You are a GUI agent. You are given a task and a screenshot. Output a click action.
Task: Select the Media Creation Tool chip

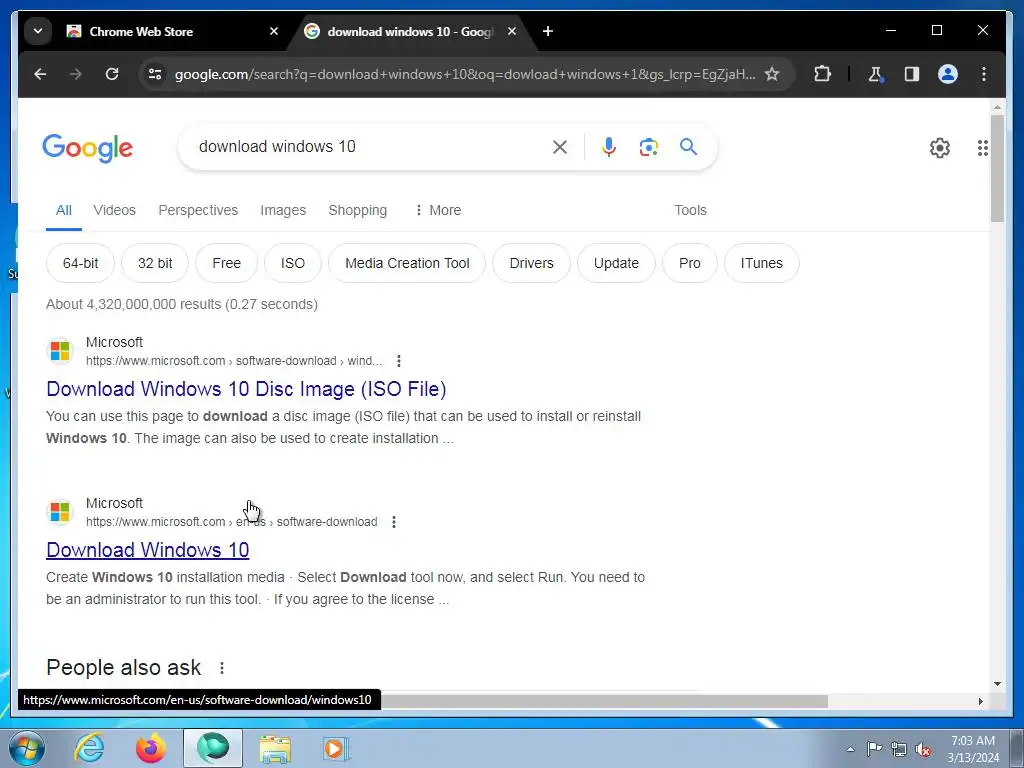(407, 263)
